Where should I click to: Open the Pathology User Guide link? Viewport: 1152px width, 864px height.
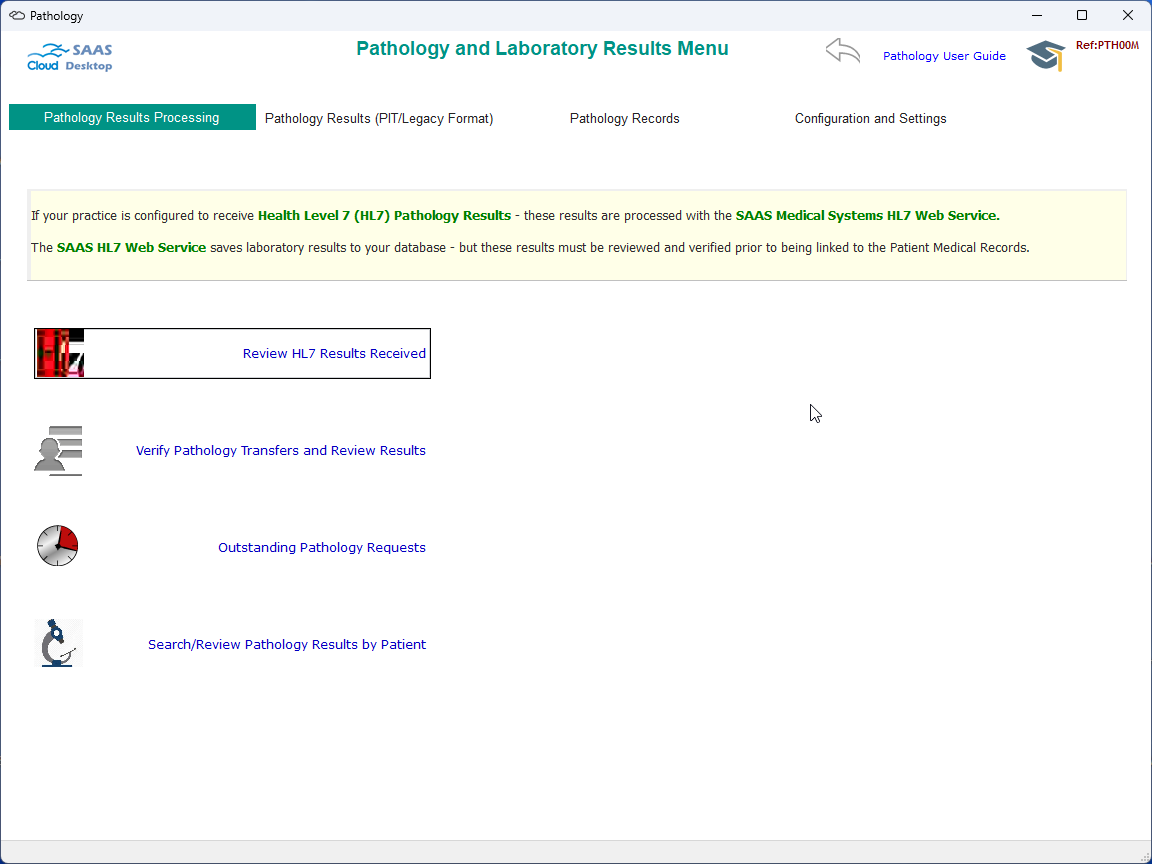pos(944,56)
